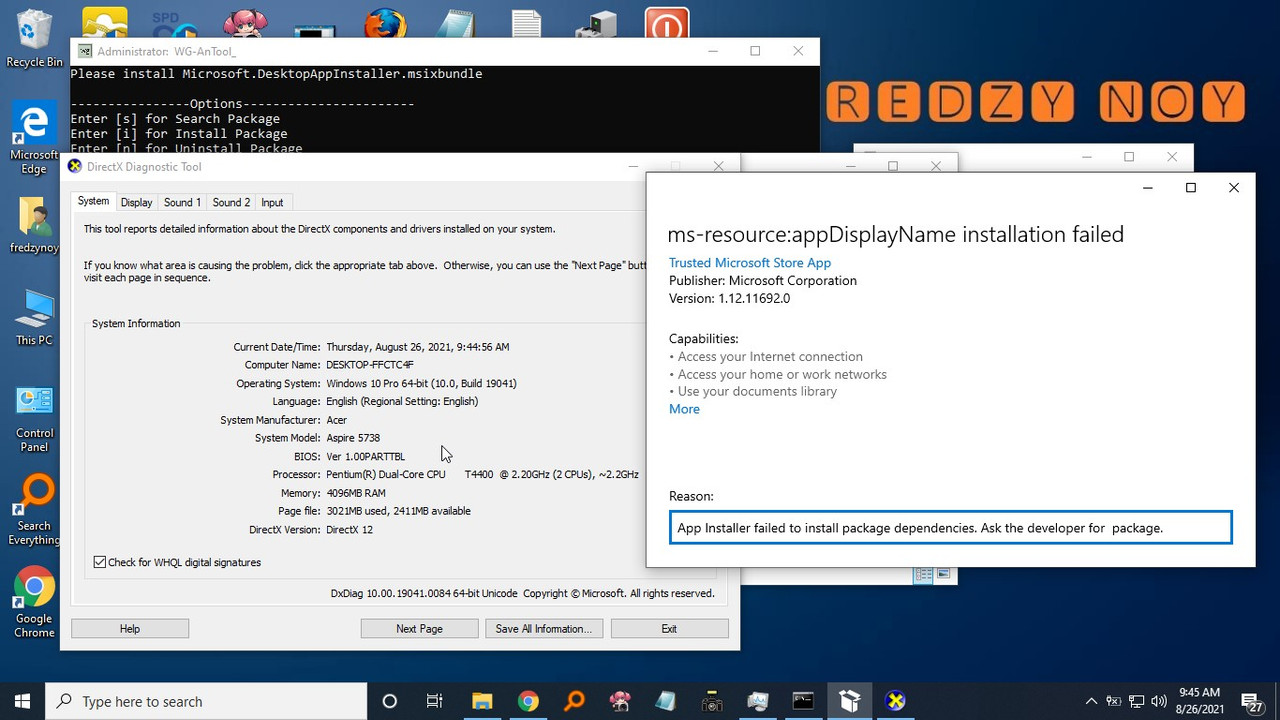Viewport: 1280px width, 720px height.
Task: Open the volume icon in system tray
Action: click(1160, 701)
